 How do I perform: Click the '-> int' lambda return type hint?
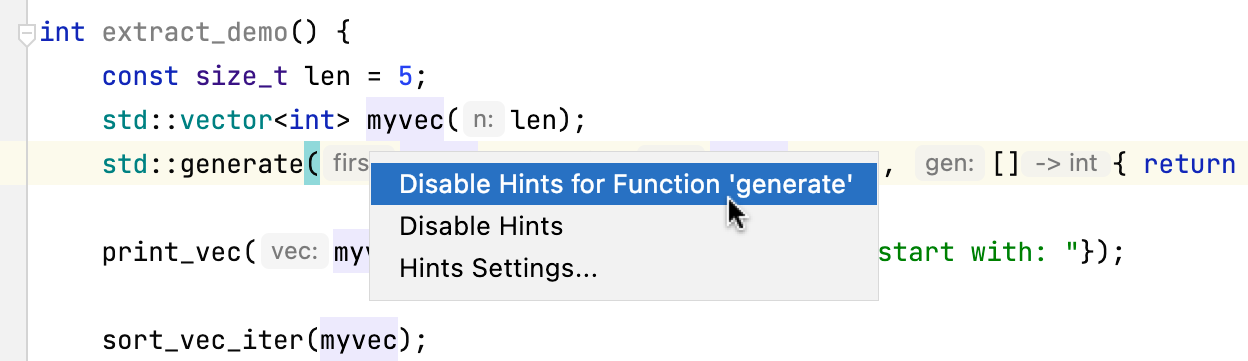(1066, 163)
